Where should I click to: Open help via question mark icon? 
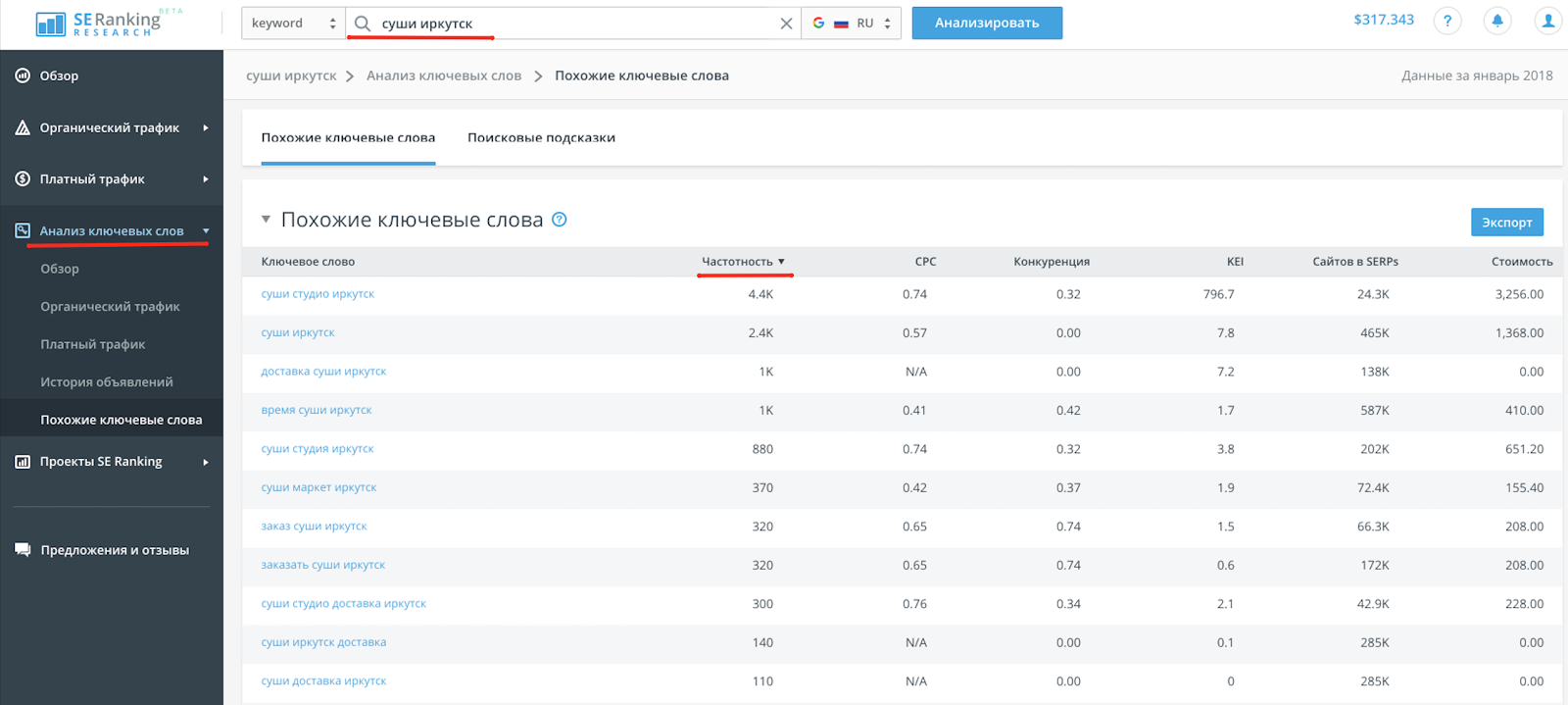(1447, 21)
